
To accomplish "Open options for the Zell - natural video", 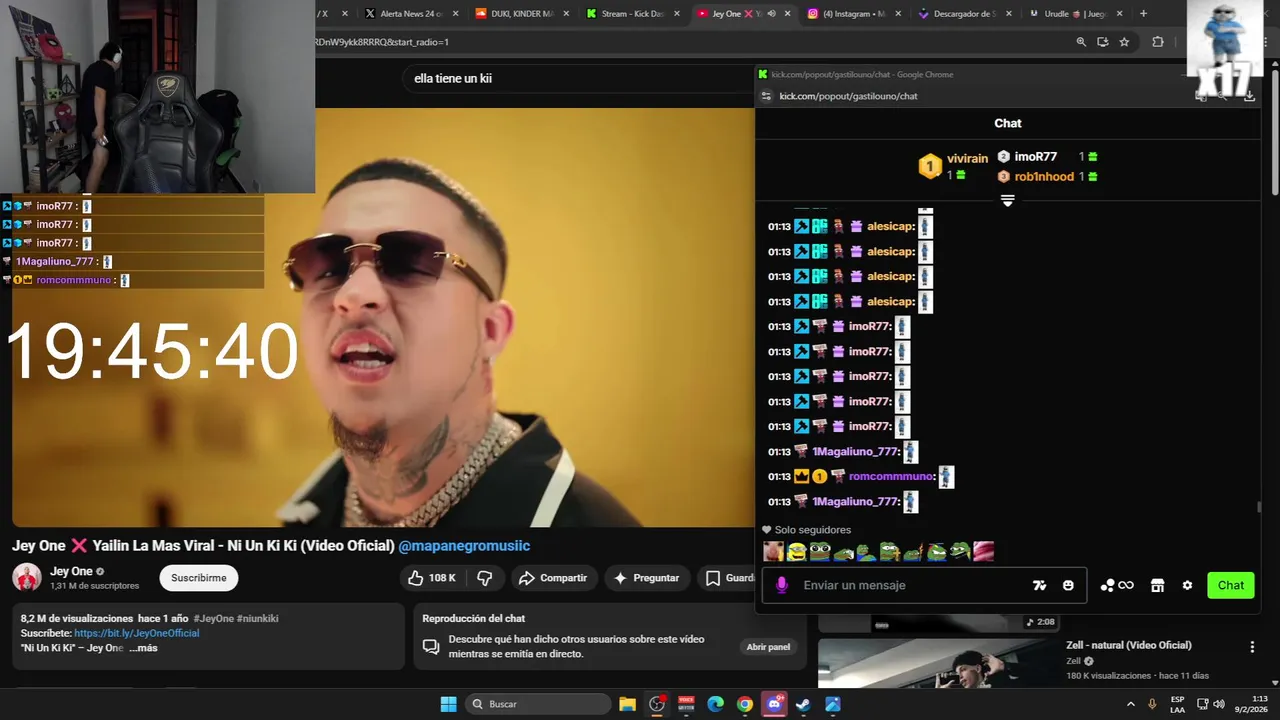I will [x=1252, y=647].
